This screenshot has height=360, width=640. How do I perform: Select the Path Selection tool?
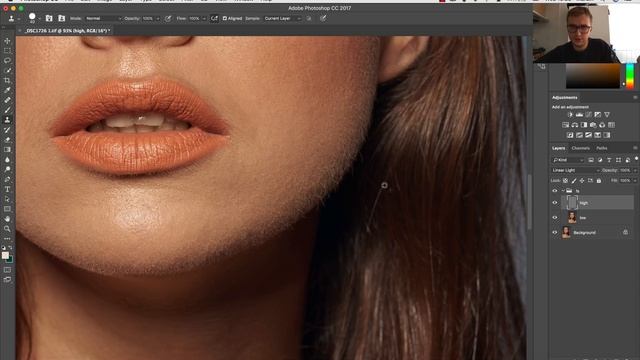click(x=7, y=199)
